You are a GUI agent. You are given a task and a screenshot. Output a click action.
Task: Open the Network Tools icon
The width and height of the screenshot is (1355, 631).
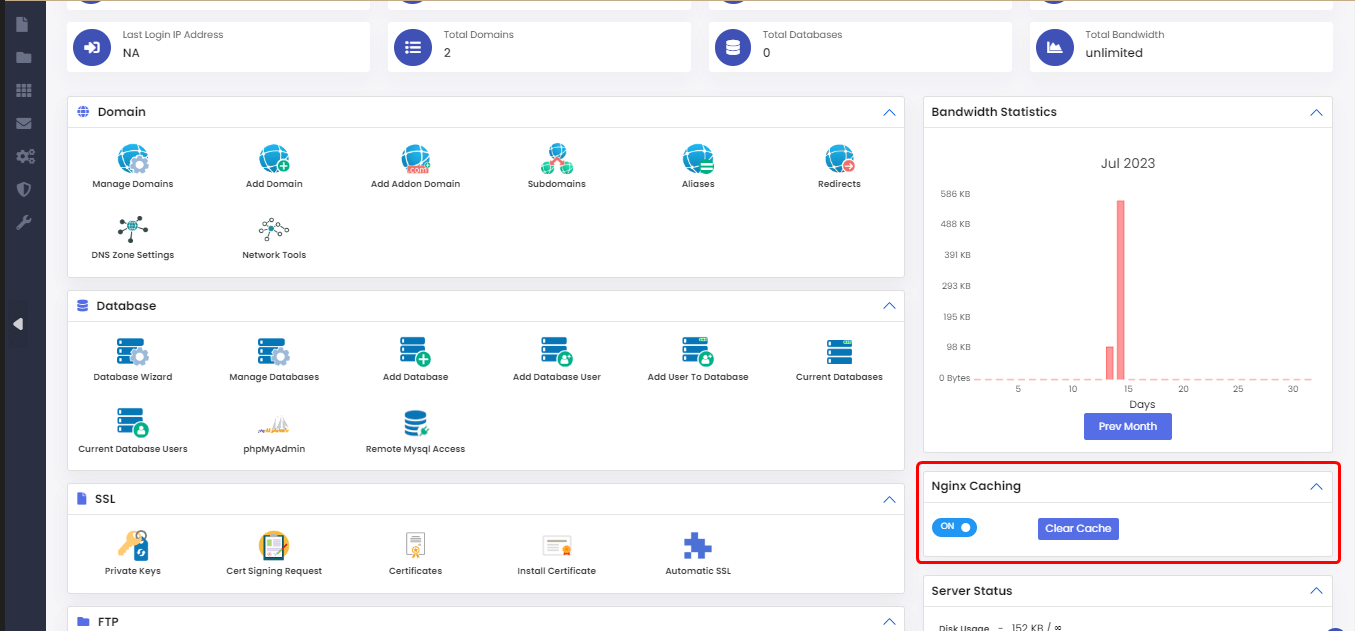coord(274,231)
